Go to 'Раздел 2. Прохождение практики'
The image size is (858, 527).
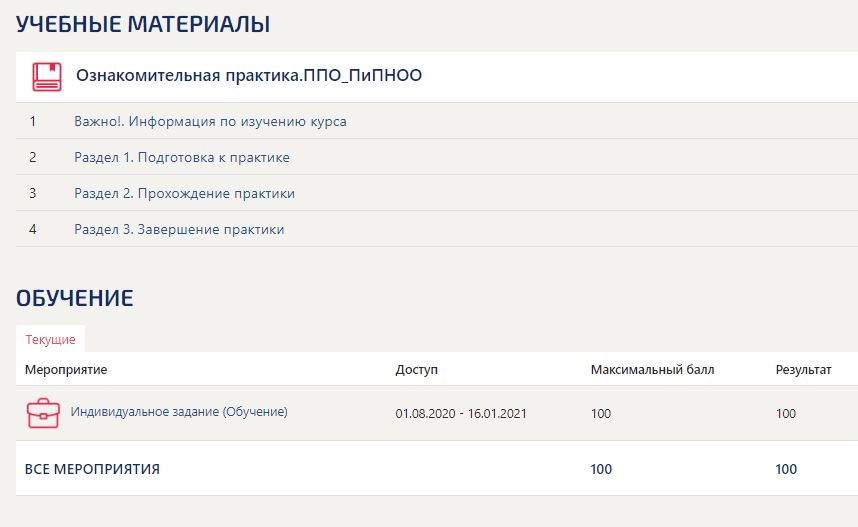click(184, 193)
